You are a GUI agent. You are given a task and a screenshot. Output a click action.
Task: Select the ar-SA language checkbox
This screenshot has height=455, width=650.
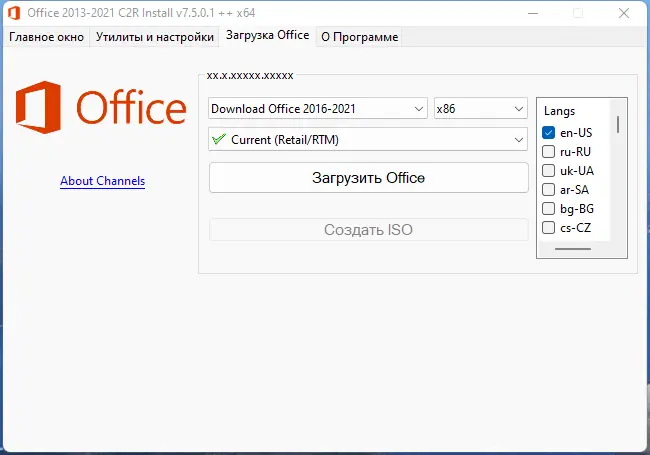[548, 190]
